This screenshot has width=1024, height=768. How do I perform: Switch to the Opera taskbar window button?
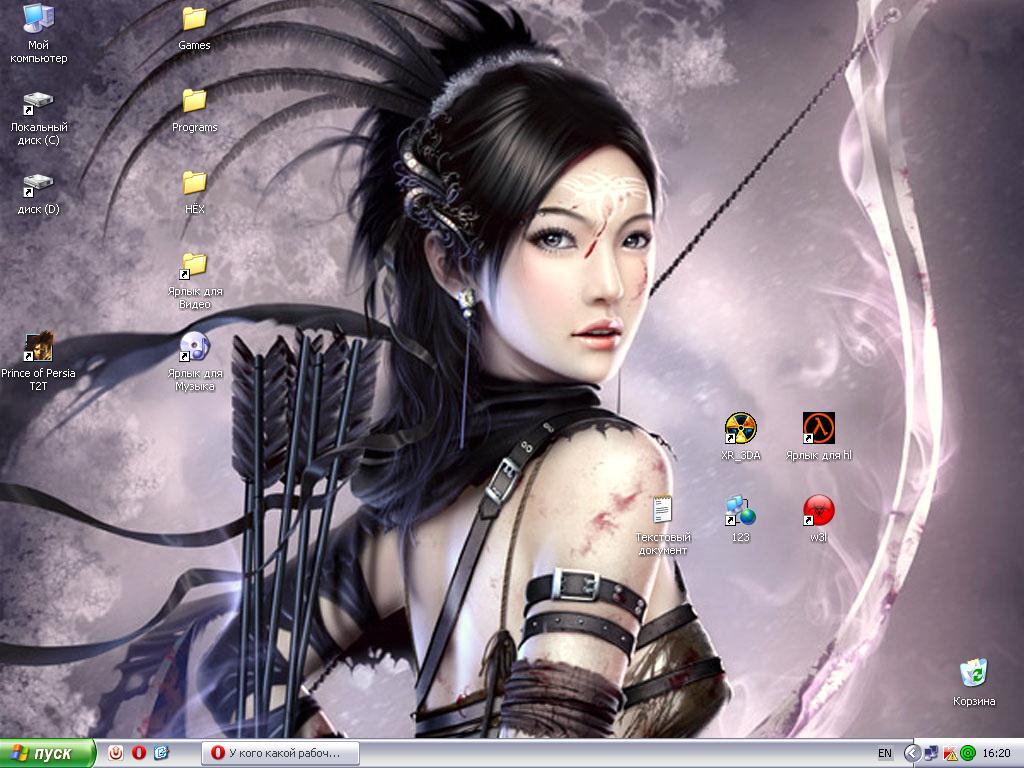click(275, 753)
